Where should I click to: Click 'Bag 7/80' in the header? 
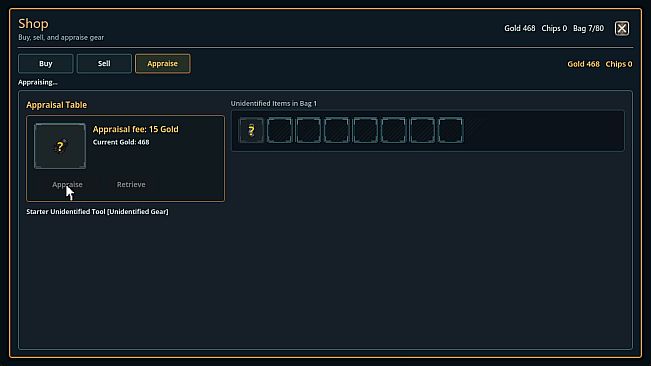588,28
